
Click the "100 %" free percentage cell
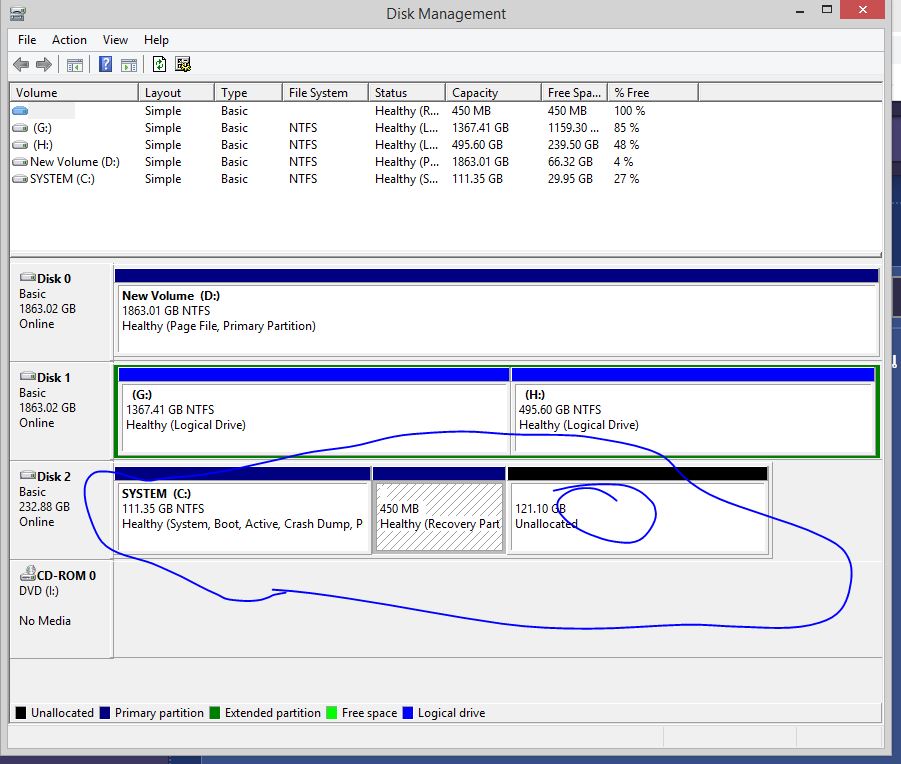[629, 110]
